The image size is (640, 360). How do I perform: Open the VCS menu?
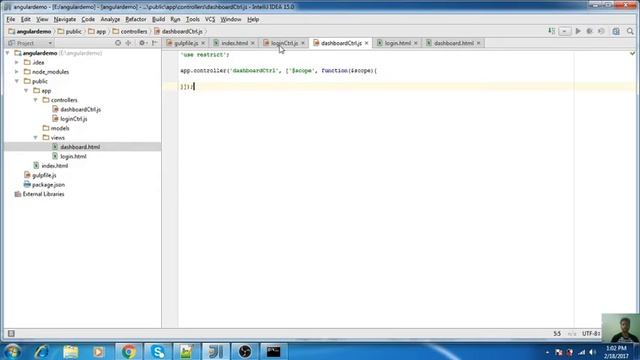point(210,19)
